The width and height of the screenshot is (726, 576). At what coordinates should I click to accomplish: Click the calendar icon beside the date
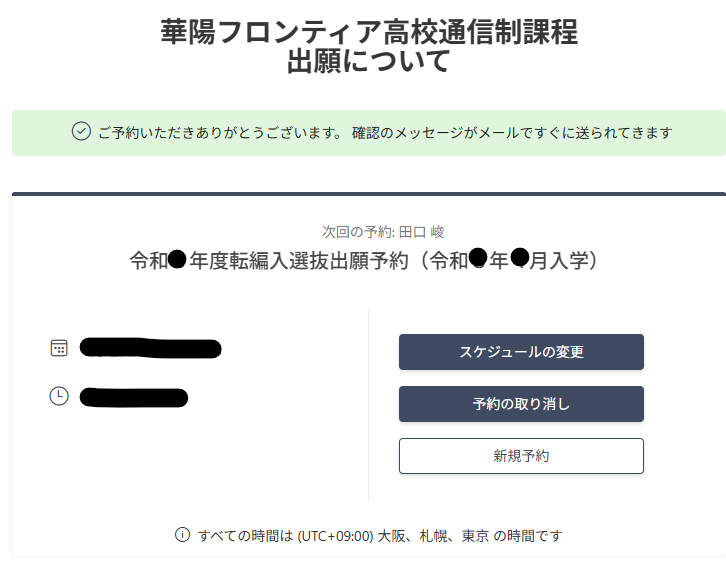click(x=59, y=348)
